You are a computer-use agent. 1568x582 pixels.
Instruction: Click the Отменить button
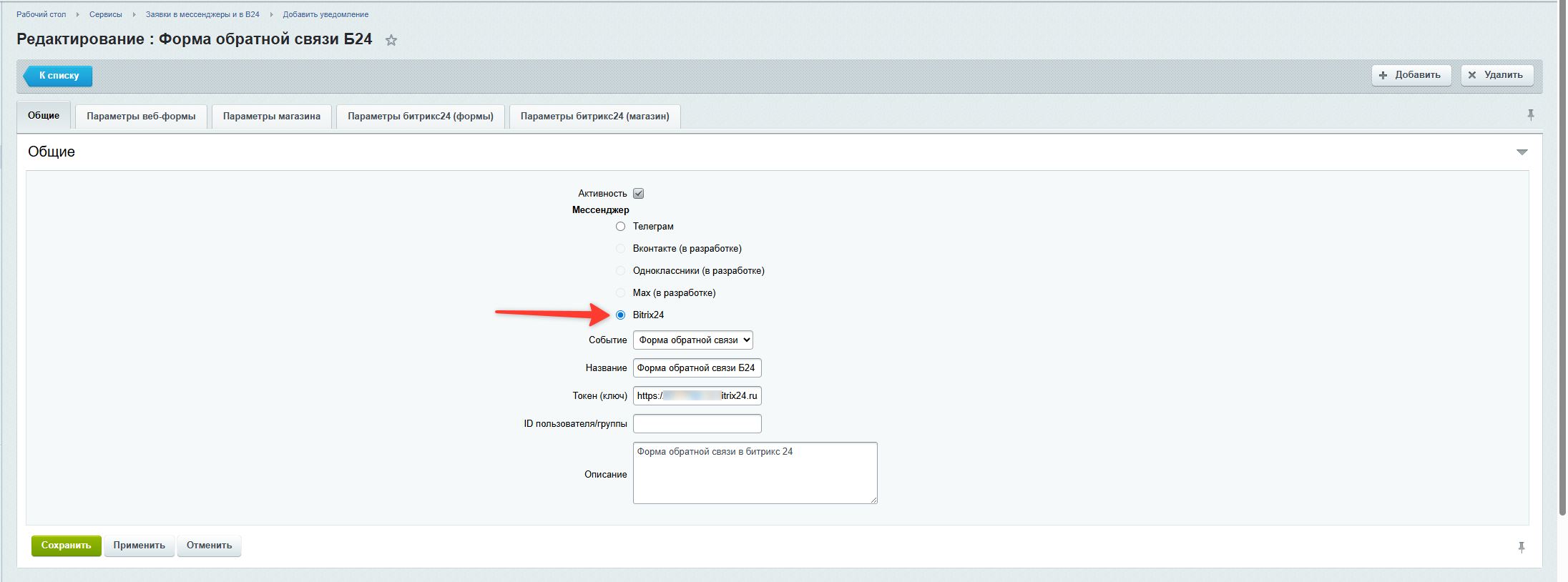[x=209, y=546]
